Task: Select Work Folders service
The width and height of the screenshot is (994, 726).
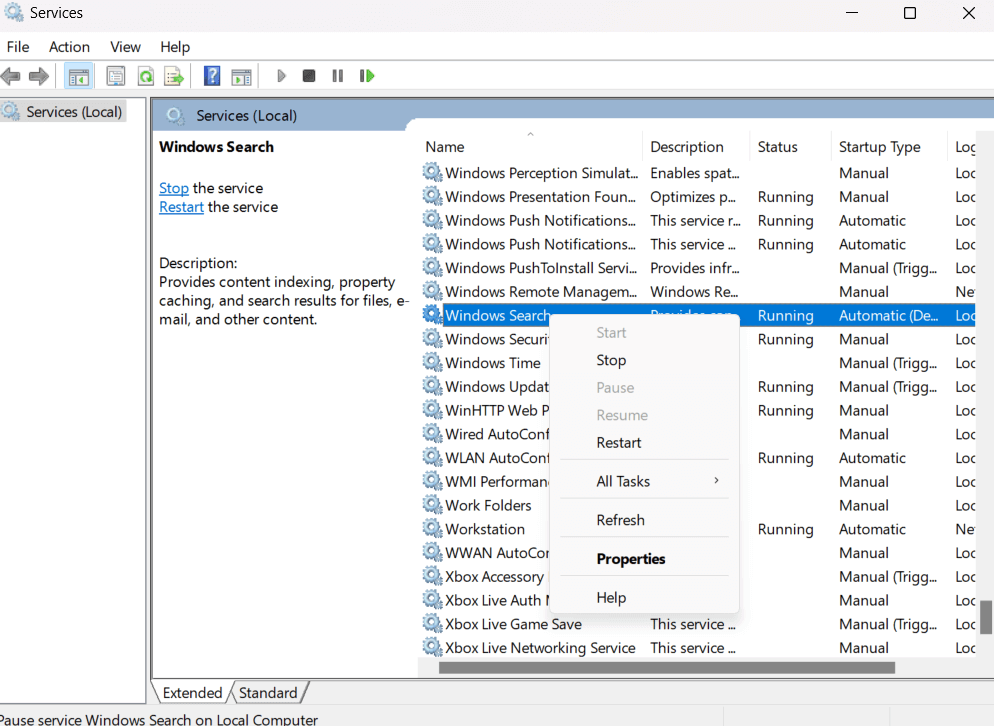Action: pyautogui.click(x=488, y=505)
